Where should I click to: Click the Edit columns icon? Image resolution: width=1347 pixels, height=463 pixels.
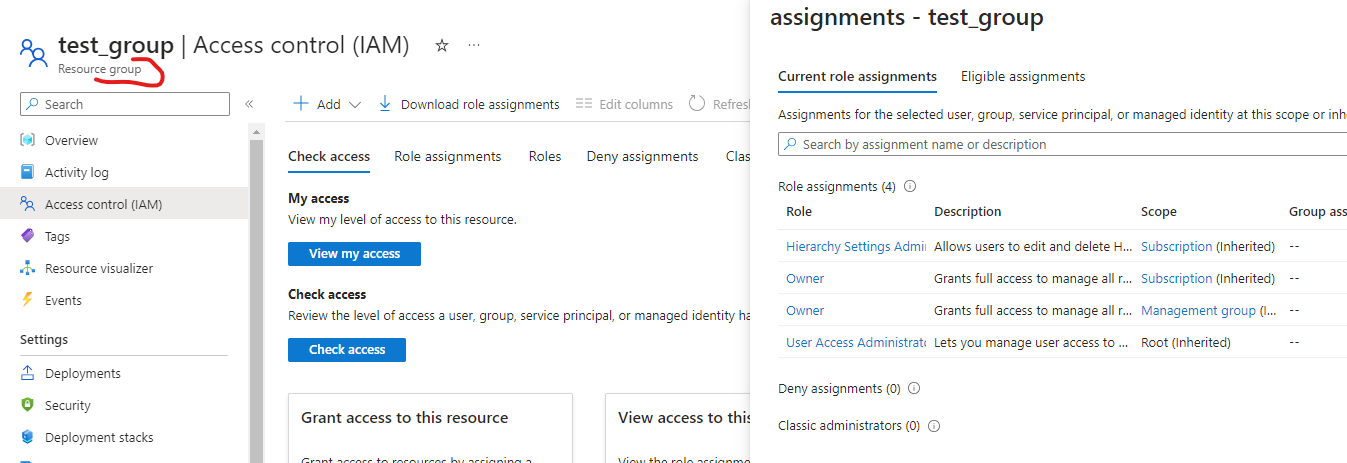[584, 104]
